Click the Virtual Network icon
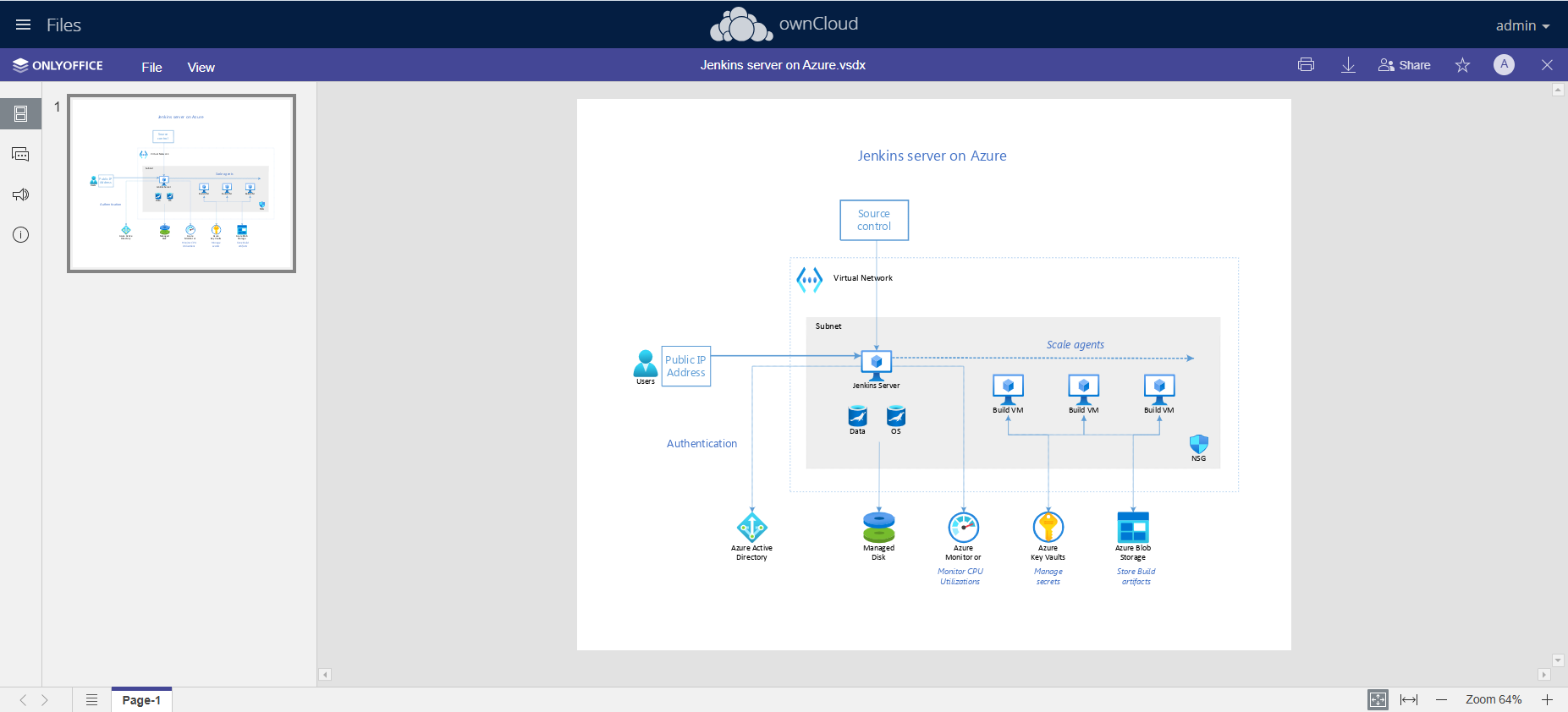The image size is (1568, 712). [x=809, y=279]
